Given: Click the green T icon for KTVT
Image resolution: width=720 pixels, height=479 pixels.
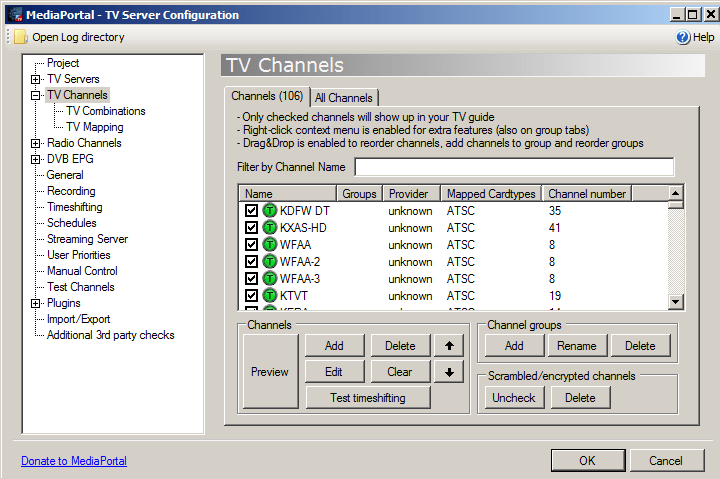Looking at the screenshot, I should click(x=270, y=296).
